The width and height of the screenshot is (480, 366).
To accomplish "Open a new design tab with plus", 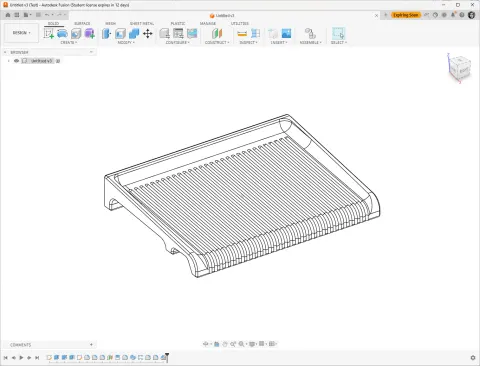I will pyautogui.click(x=386, y=15).
